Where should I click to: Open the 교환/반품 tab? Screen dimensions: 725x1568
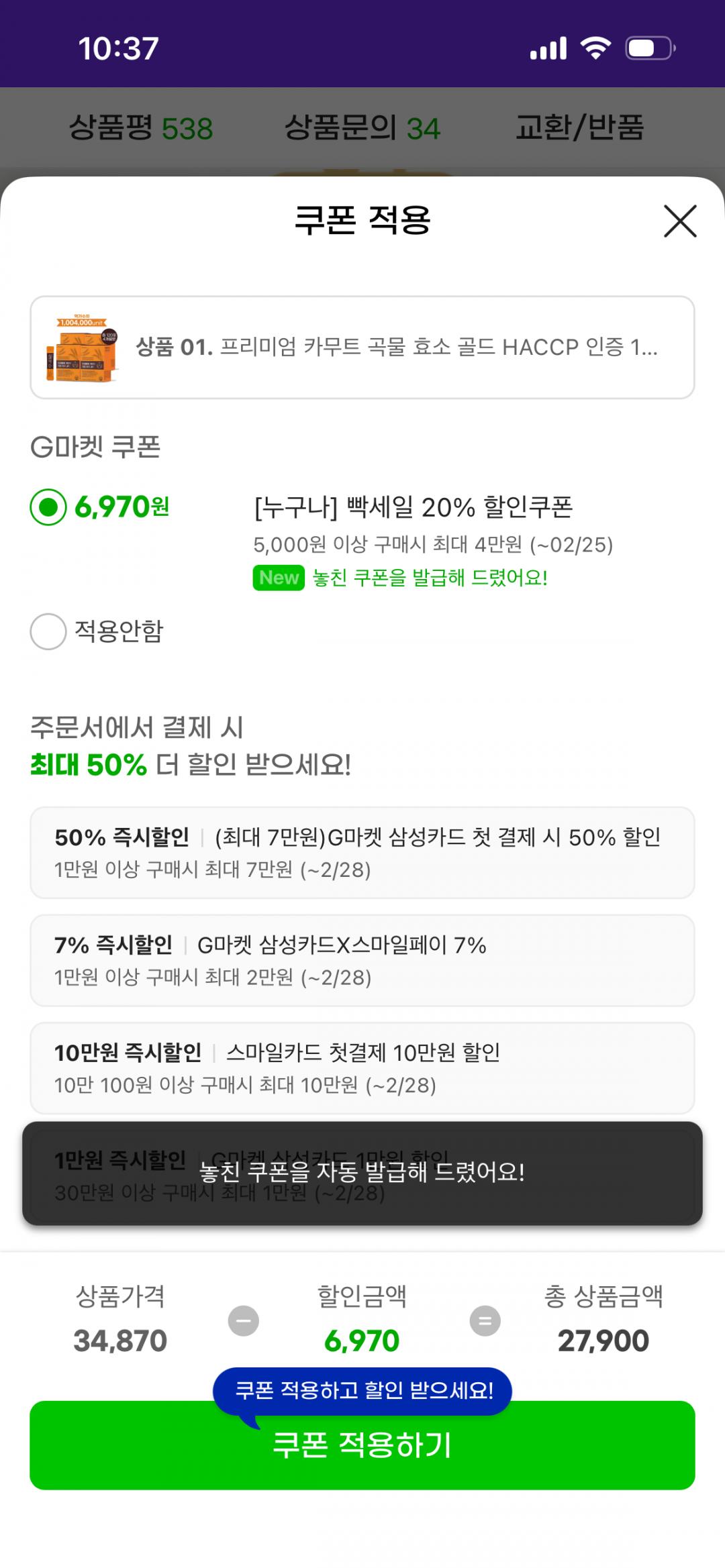click(x=579, y=127)
